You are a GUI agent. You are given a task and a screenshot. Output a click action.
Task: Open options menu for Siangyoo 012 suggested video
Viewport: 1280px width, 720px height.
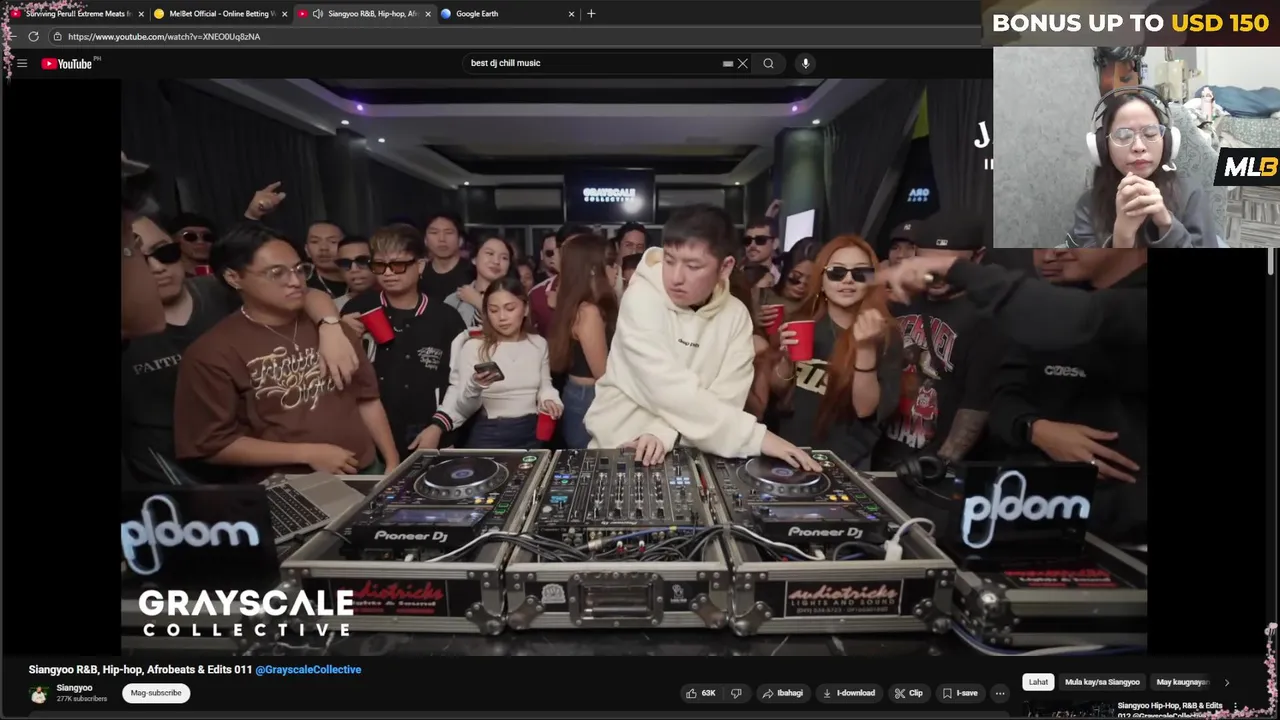[x=1236, y=706]
